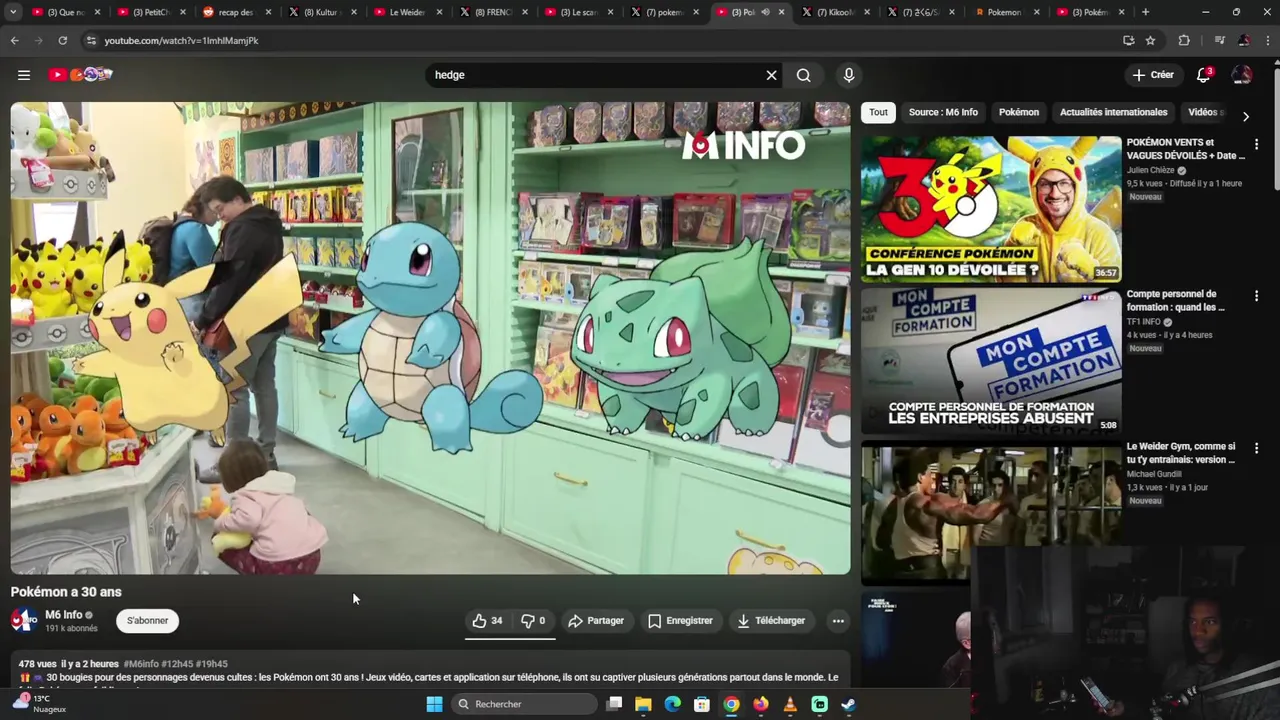
Task: Switch to the Le Weider browser tab
Action: click(406, 12)
